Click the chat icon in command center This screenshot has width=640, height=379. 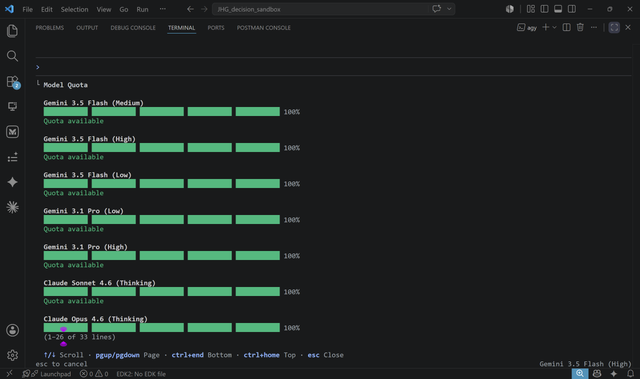(436, 9)
